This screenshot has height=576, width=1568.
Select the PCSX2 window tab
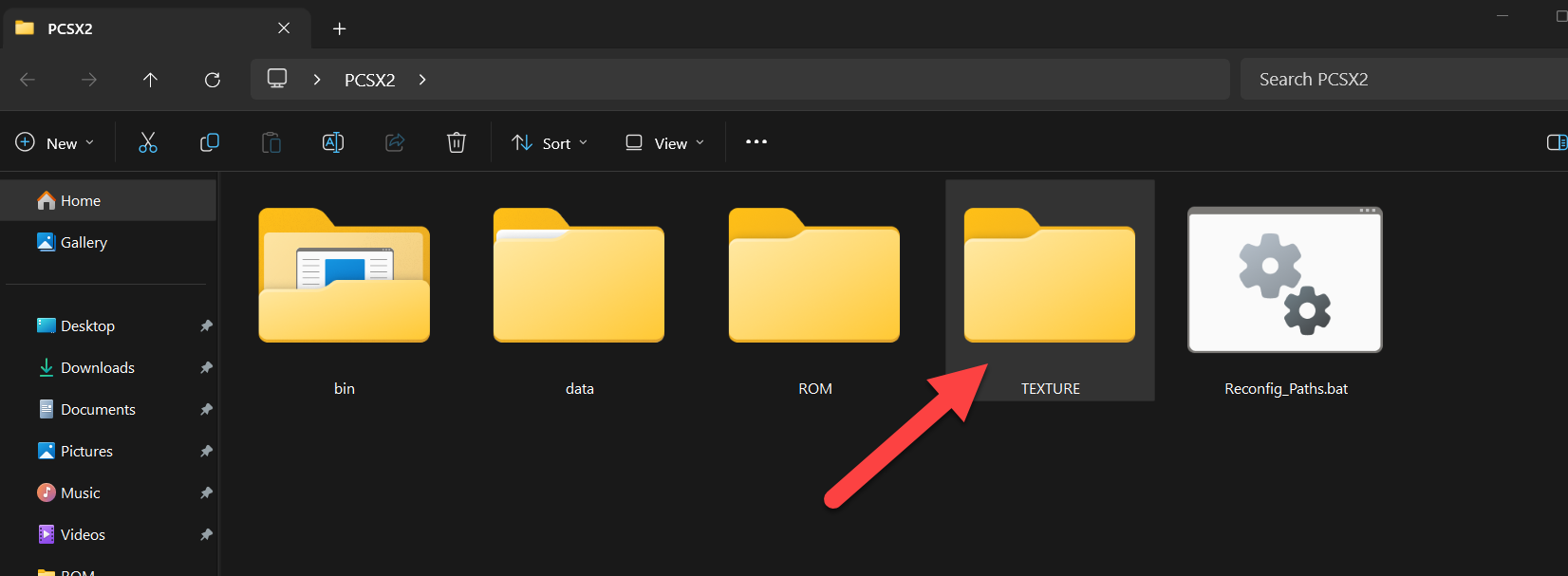pyautogui.click(x=157, y=28)
